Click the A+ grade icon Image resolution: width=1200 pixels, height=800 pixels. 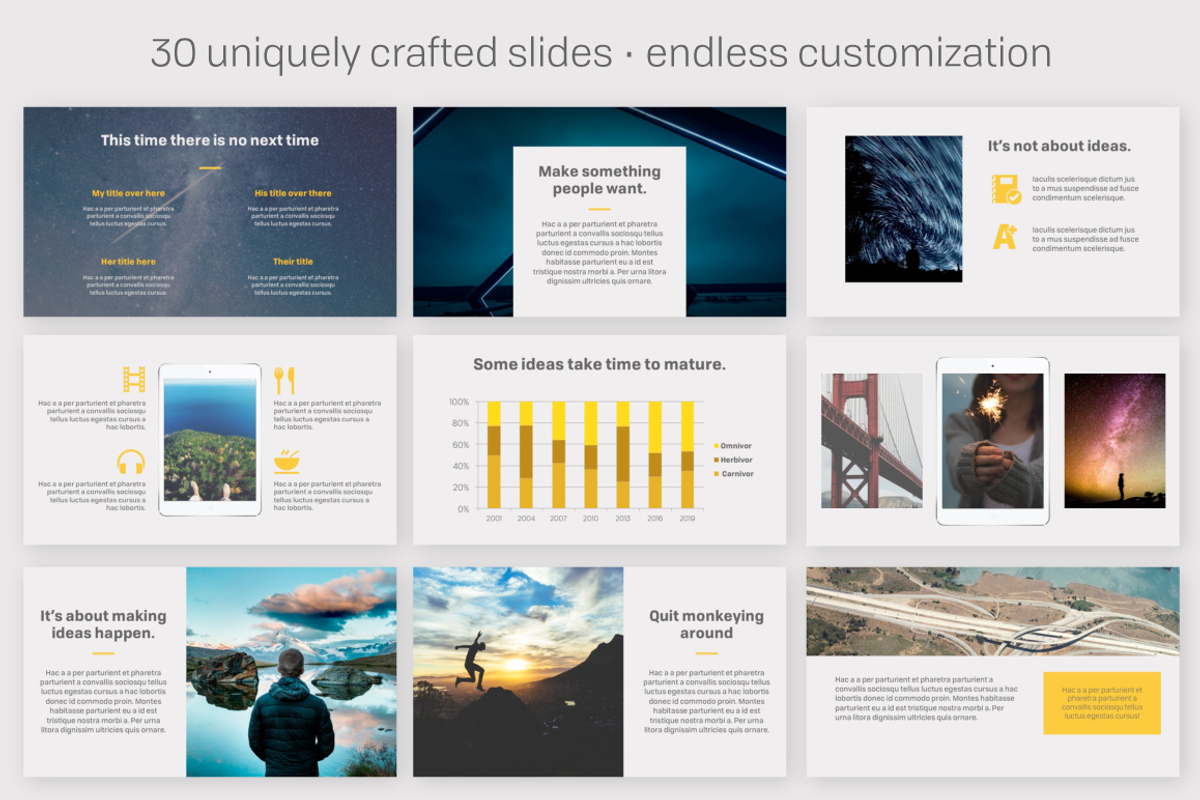click(1004, 237)
